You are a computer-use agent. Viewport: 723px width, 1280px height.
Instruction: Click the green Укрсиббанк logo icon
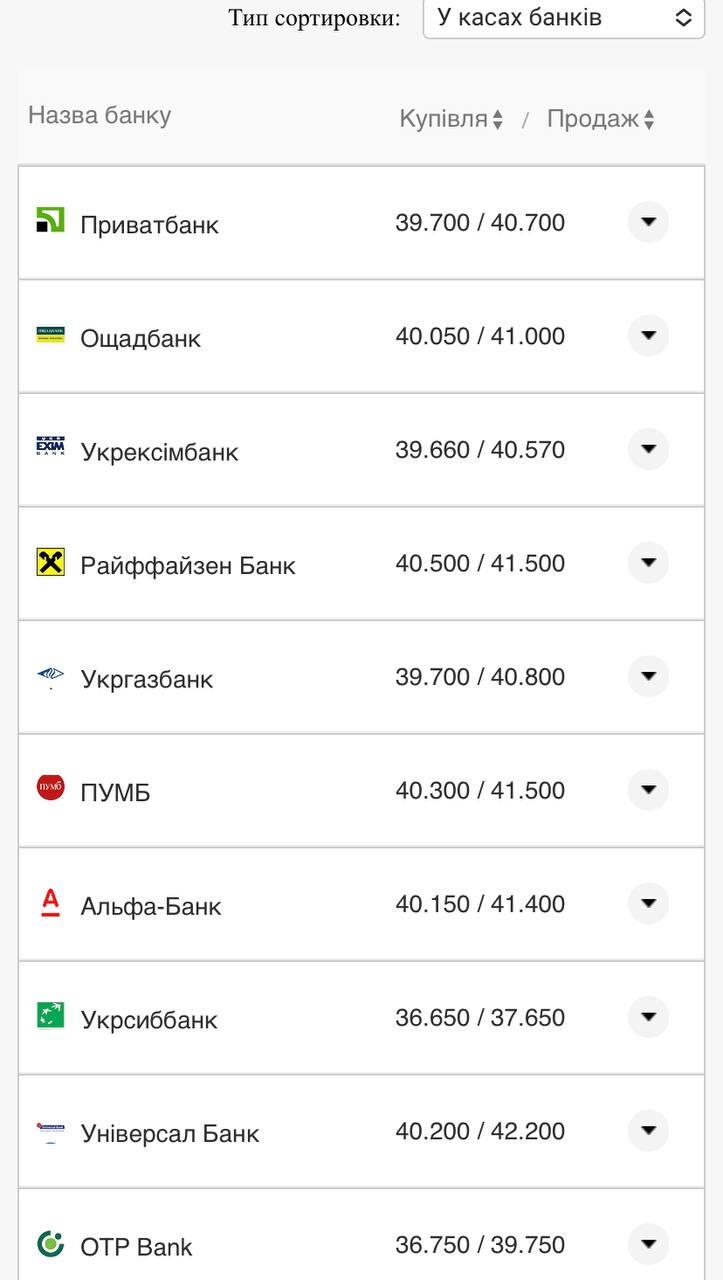pyautogui.click(x=50, y=1016)
